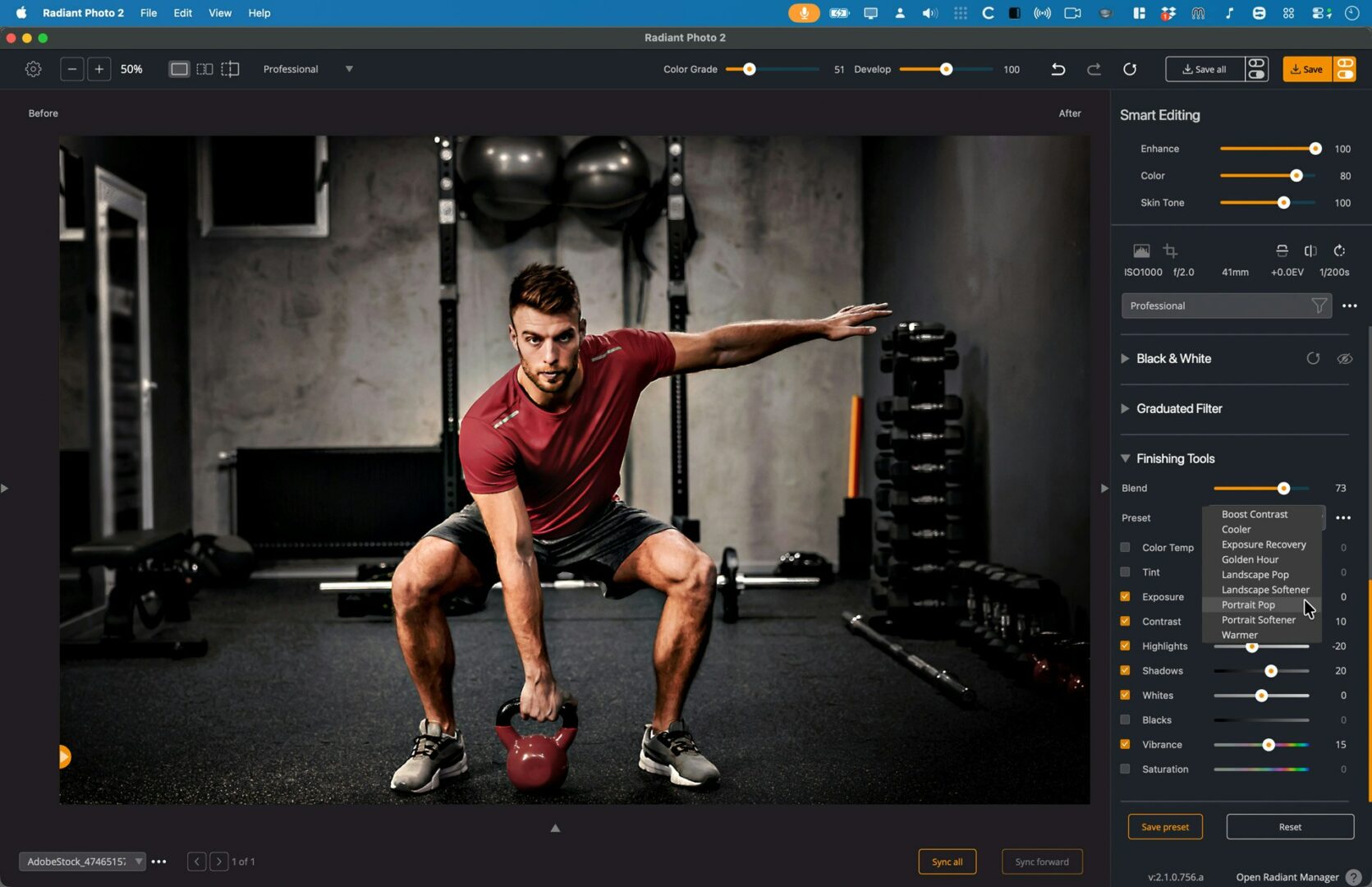Toggle Black & White visibility eye

pos(1344,359)
